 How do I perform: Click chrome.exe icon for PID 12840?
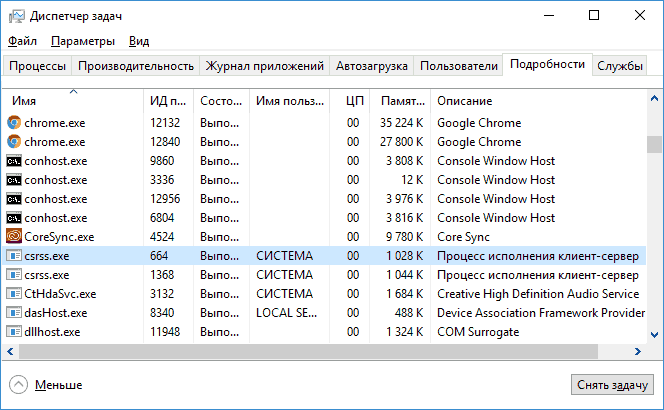click(x=14, y=142)
